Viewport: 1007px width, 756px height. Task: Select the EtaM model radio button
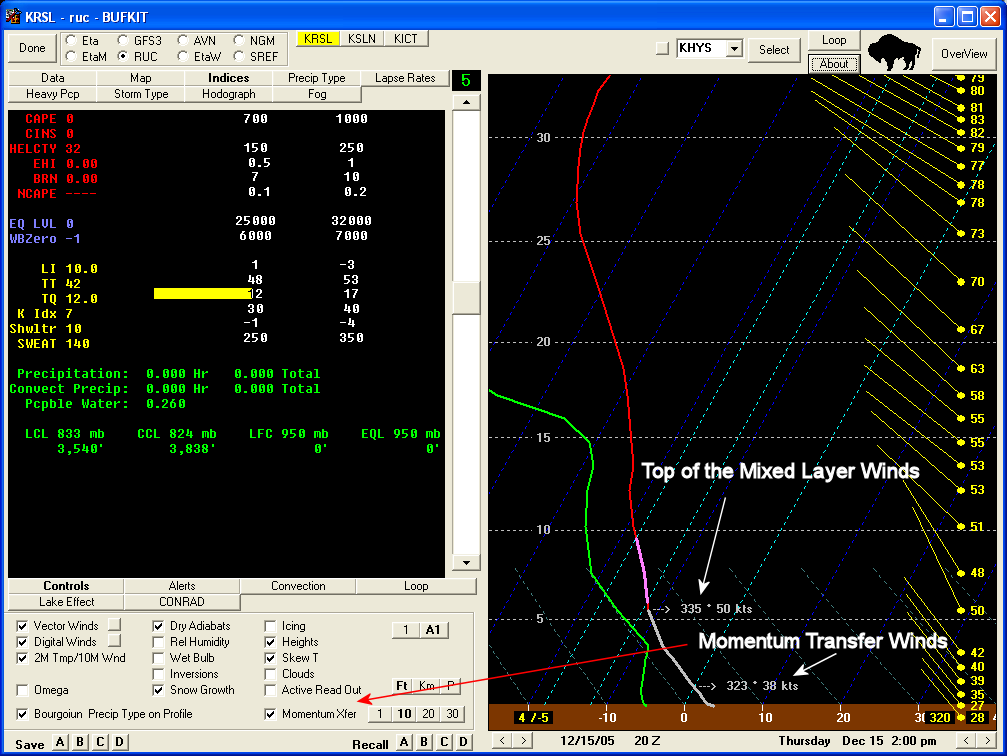(x=71, y=57)
